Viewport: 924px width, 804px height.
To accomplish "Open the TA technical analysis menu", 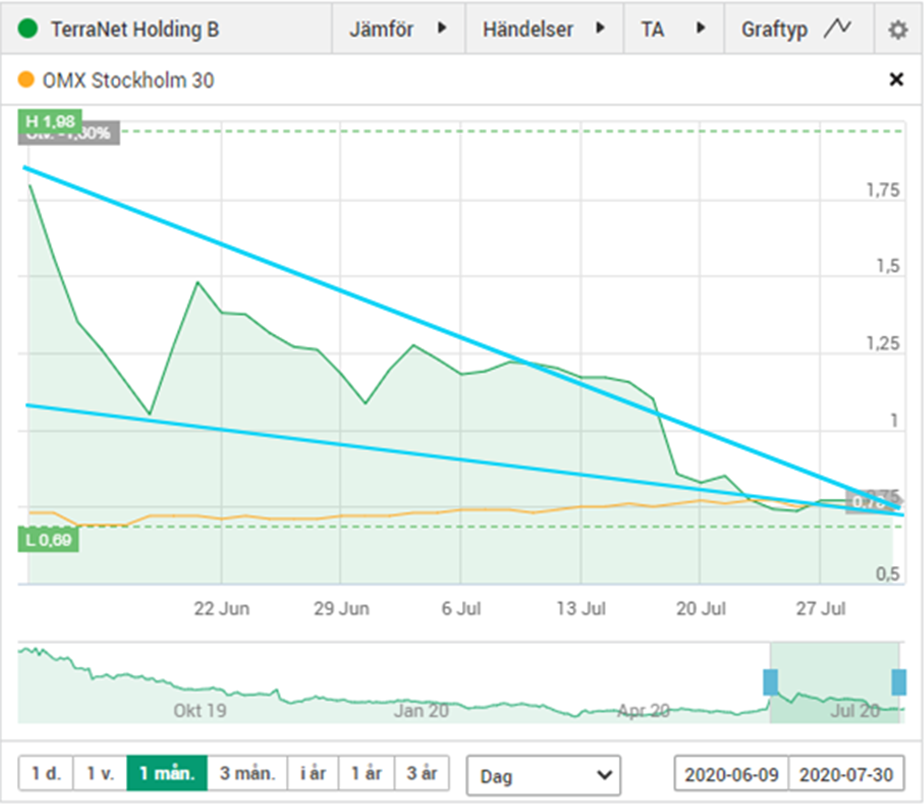I will [674, 28].
